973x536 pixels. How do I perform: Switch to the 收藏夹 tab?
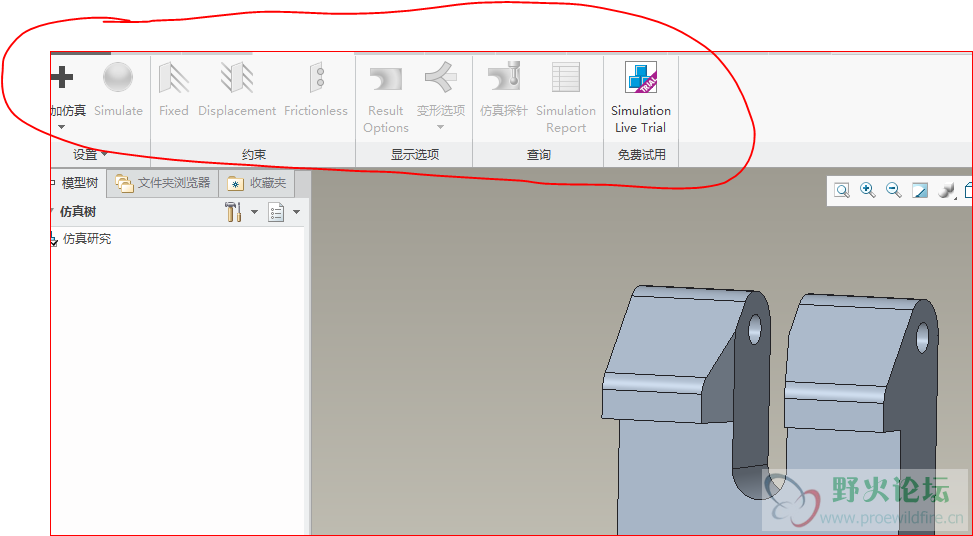257,184
